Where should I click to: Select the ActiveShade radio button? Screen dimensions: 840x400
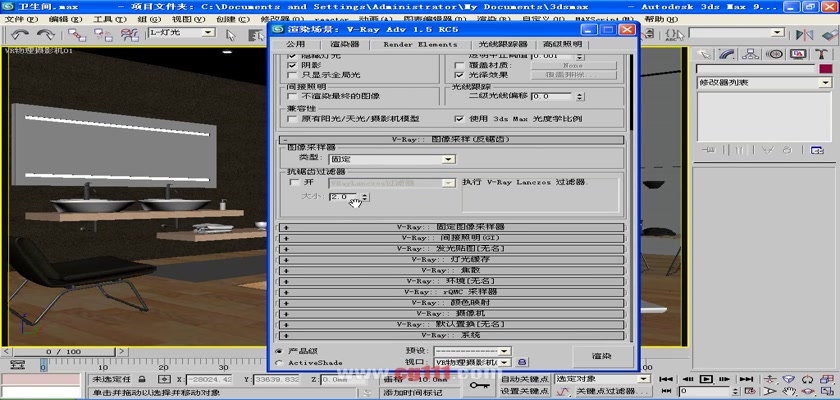click(x=279, y=363)
